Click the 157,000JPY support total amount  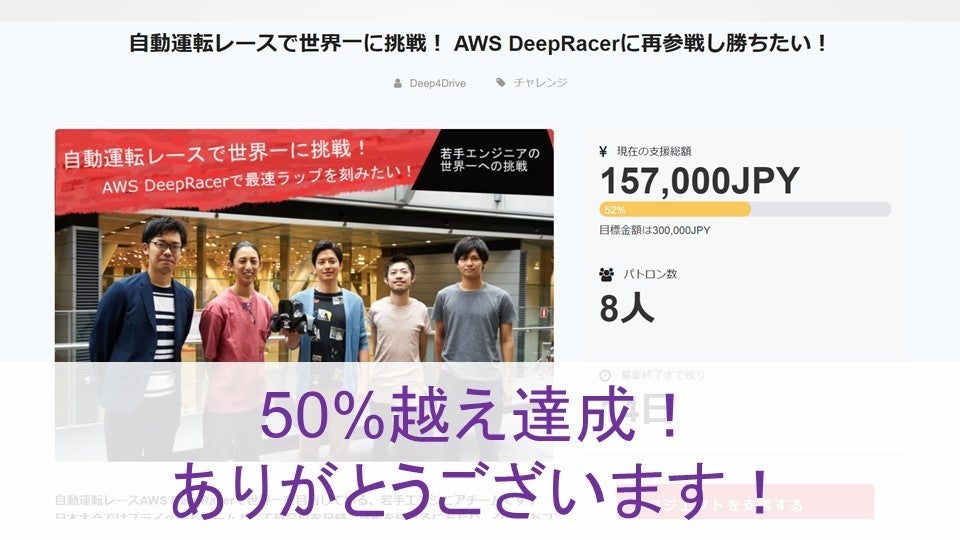pos(700,181)
